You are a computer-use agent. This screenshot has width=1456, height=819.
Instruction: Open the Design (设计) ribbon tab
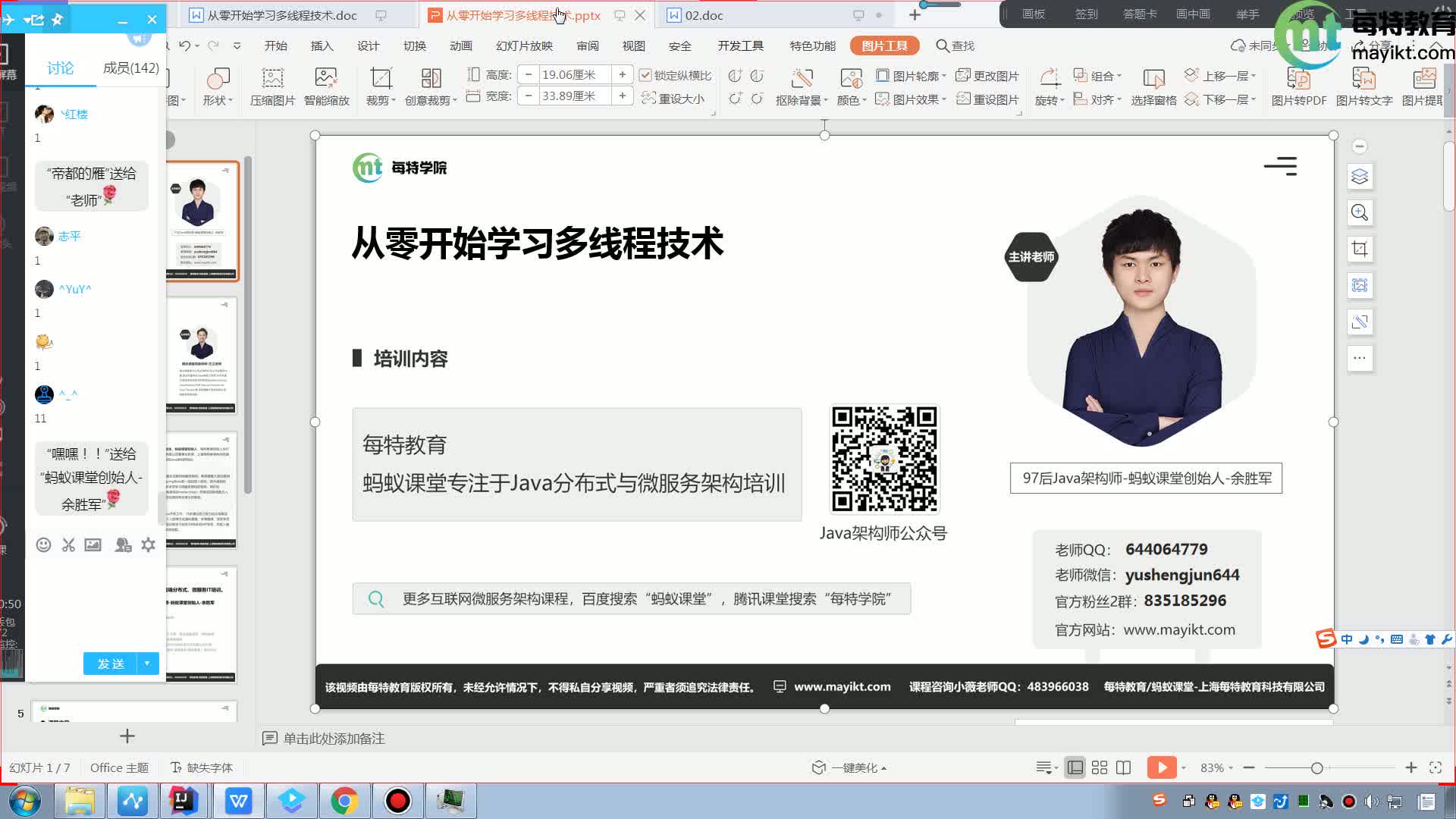(x=369, y=45)
